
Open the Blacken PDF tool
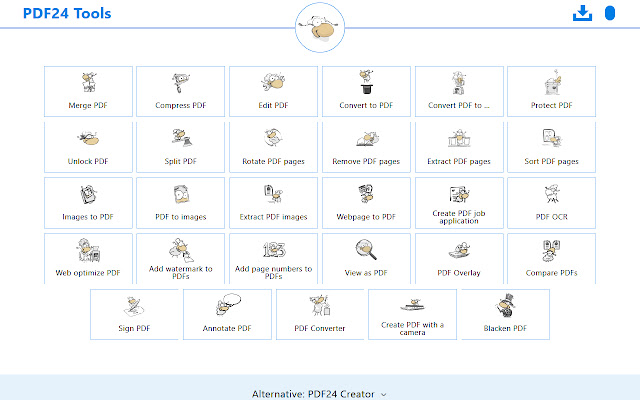(505, 314)
